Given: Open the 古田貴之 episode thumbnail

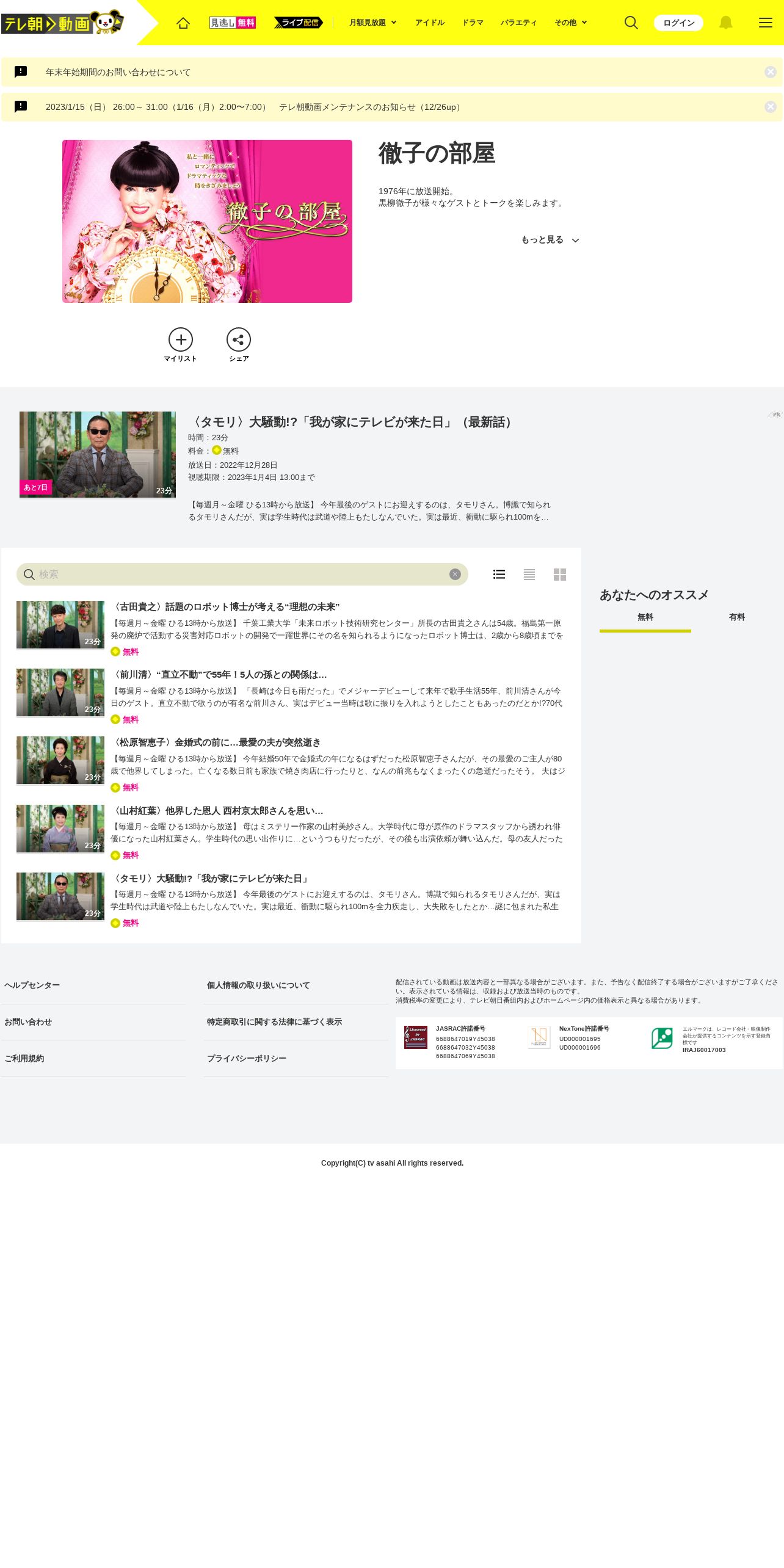Looking at the screenshot, I should click(x=60, y=625).
